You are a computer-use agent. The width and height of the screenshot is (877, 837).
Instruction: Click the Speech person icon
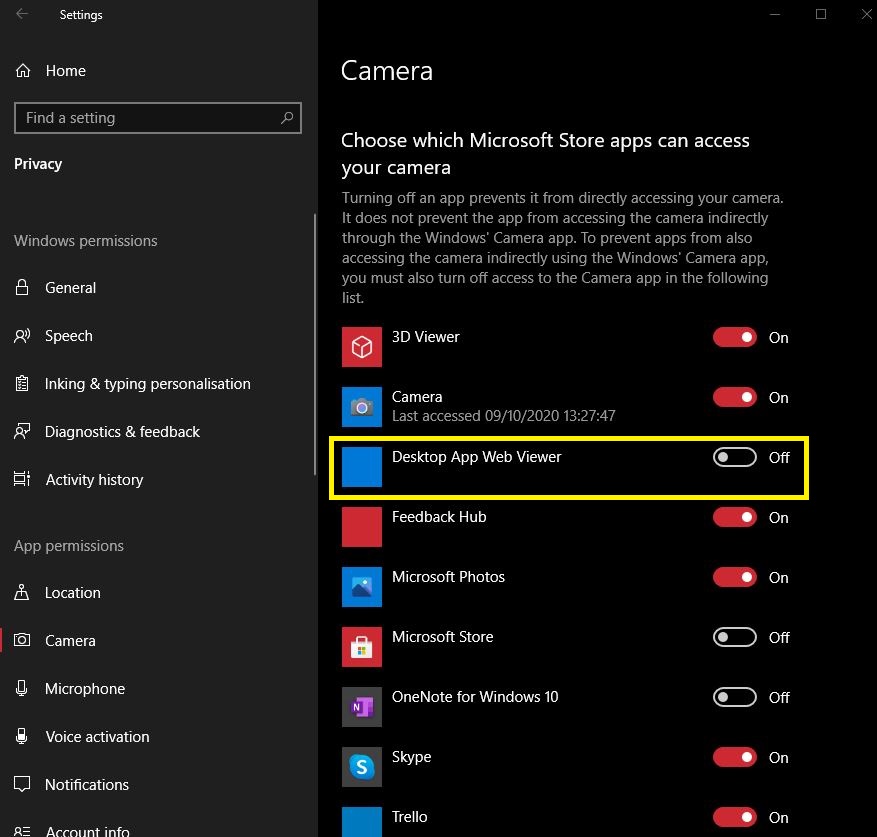22,336
